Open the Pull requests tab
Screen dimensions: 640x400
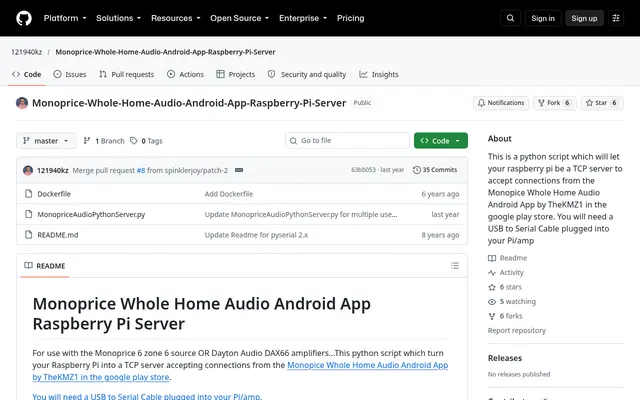pos(127,74)
